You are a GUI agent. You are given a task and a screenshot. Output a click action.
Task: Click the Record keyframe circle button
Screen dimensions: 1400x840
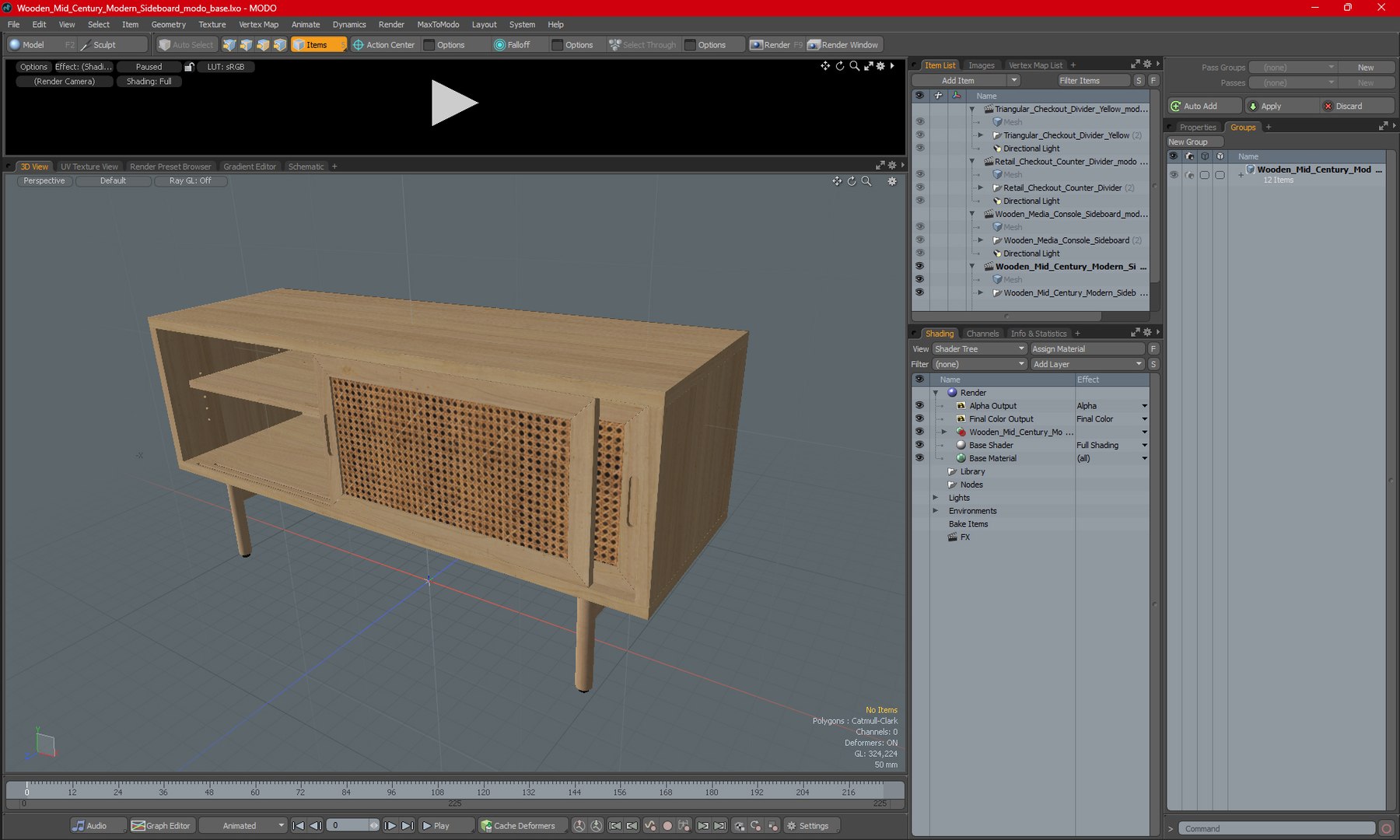[667, 826]
